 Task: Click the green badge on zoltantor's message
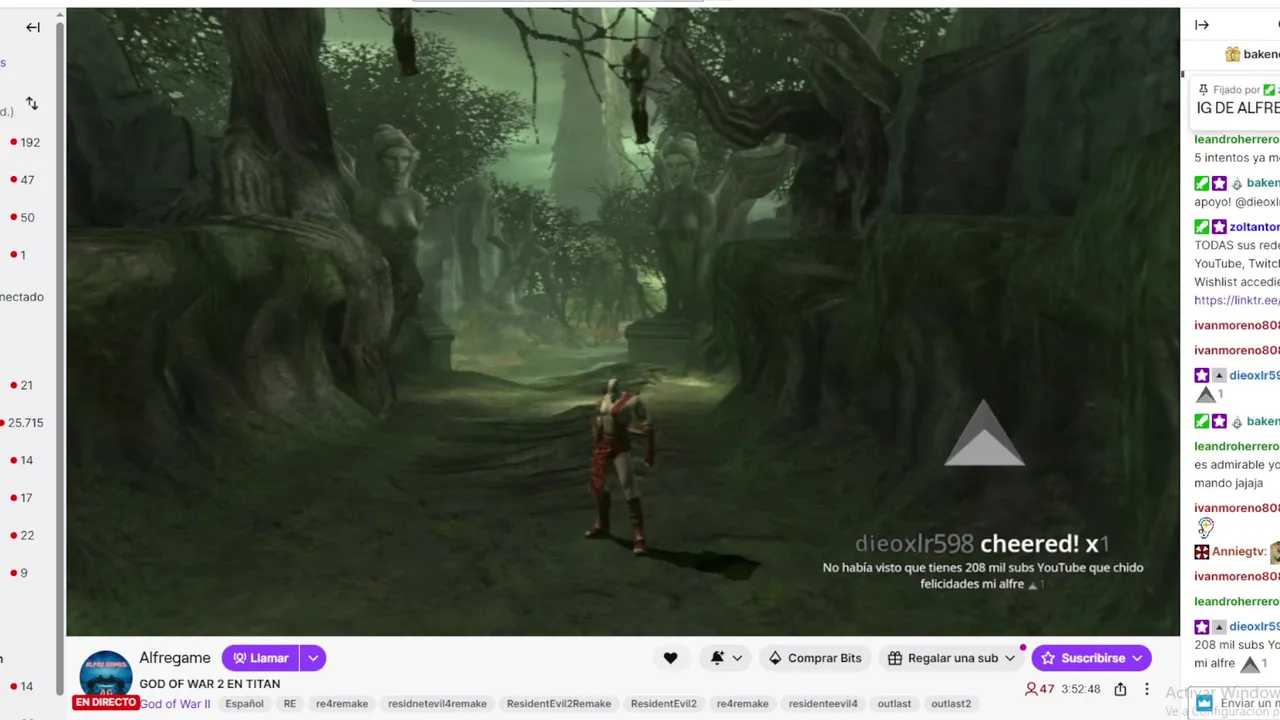tap(1202, 227)
